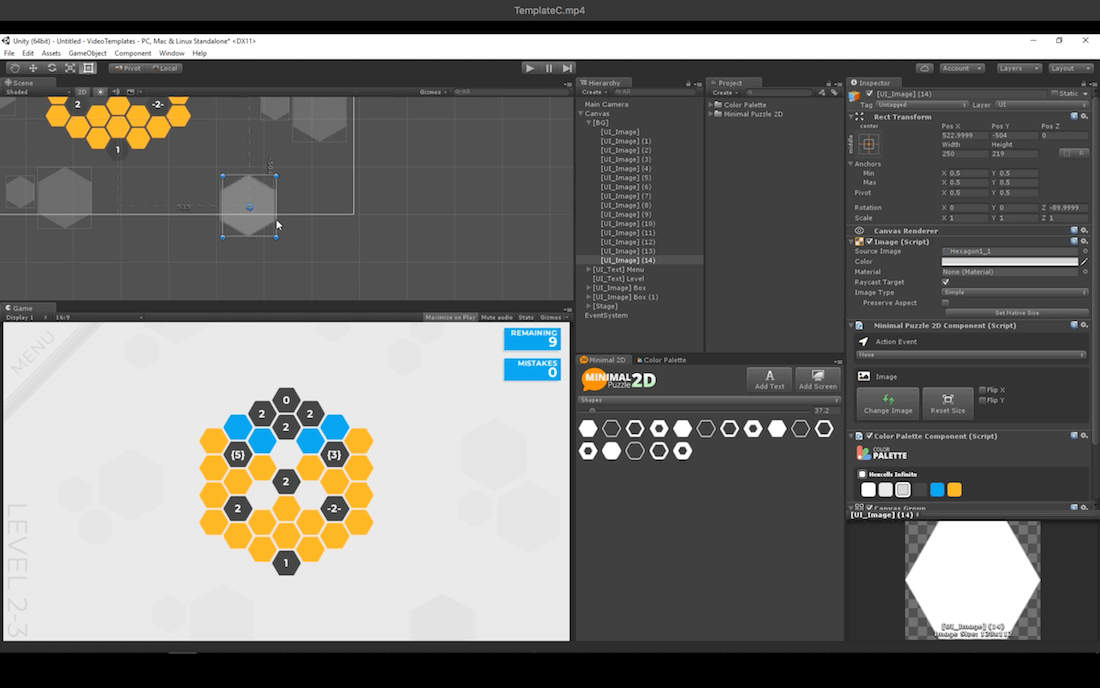Select the Rect Transform tool
The height and width of the screenshot is (688, 1100).
tap(88, 68)
